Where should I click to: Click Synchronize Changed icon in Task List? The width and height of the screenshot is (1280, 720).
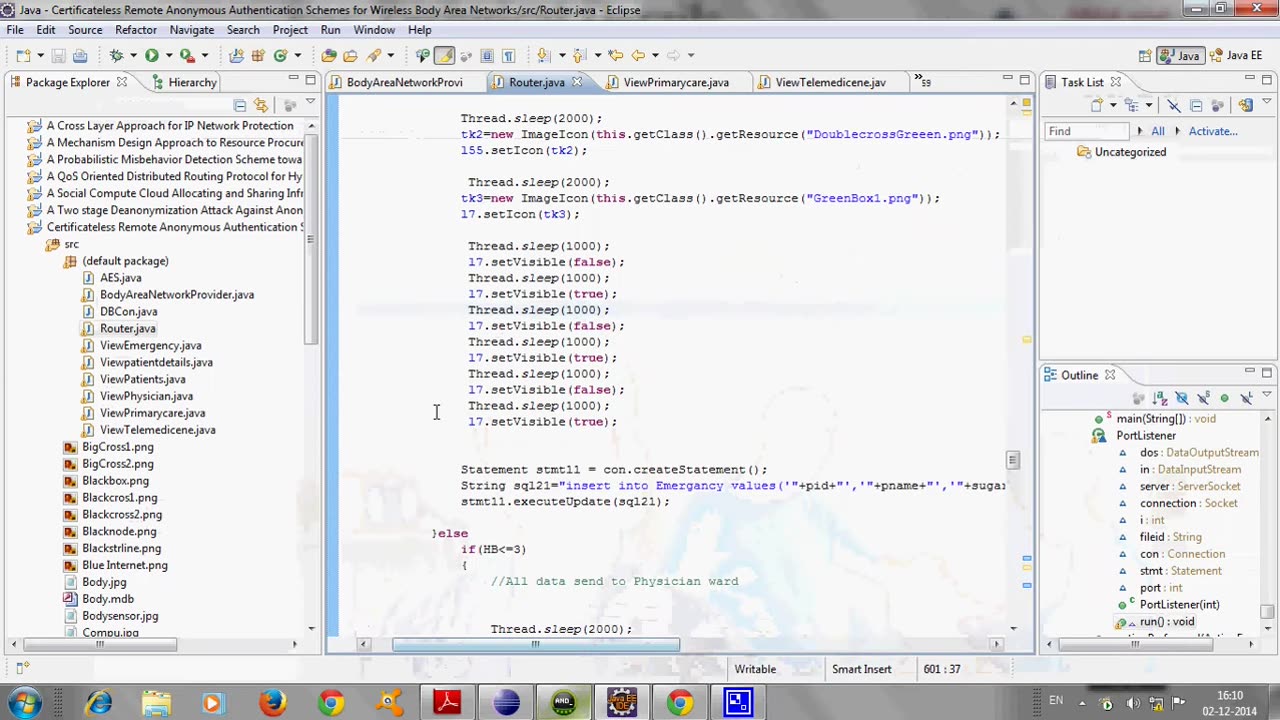pos(1246,105)
